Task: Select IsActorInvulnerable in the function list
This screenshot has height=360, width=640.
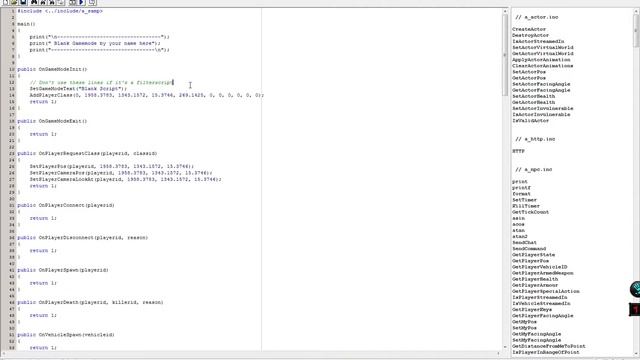Action: tap(541, 115)
